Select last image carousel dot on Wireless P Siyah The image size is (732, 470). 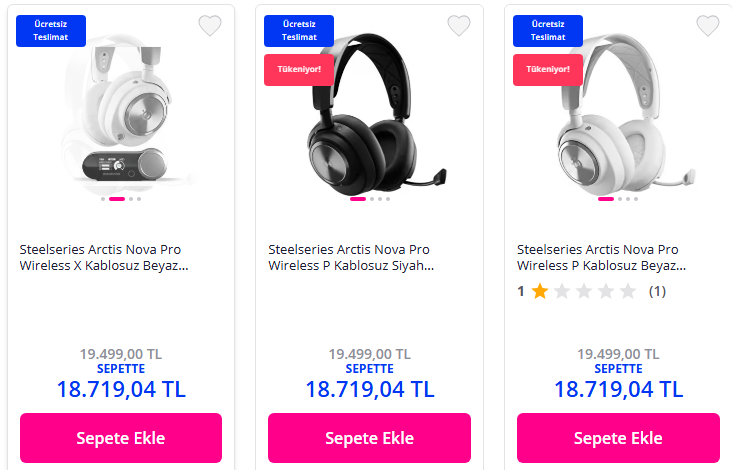tap(388, 199)
